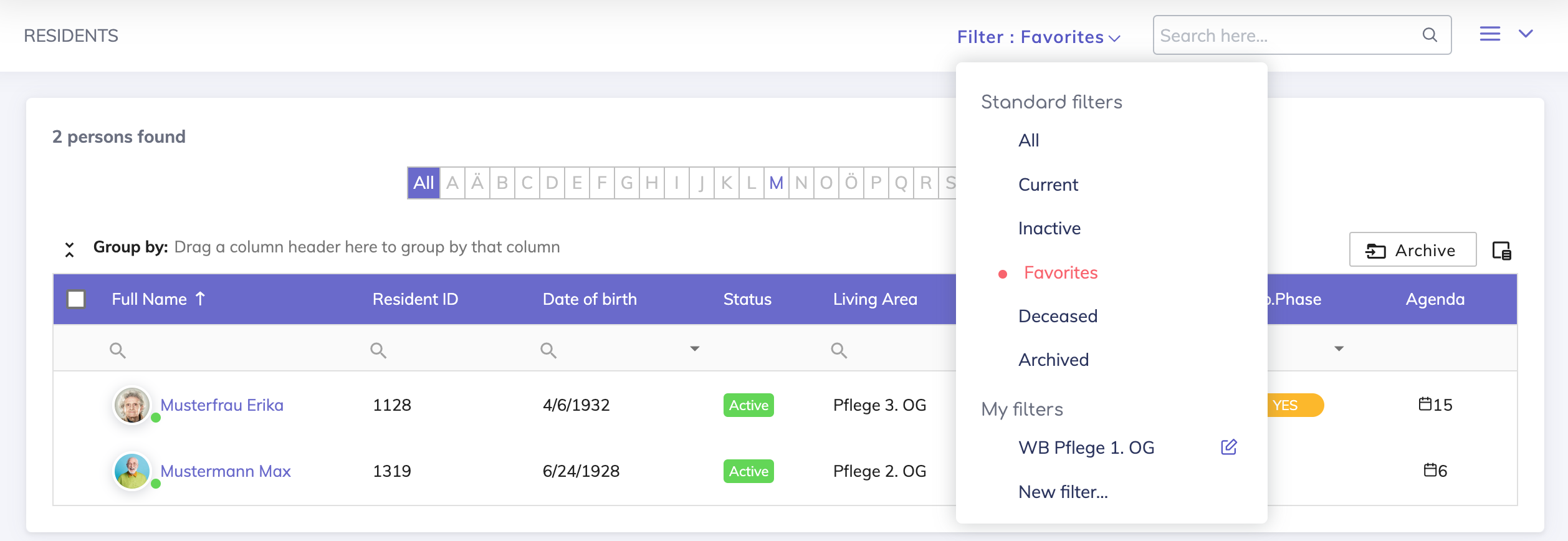
Task: Expand the Filter: Favorites dropdown
Action: [x=1038, y=37]
